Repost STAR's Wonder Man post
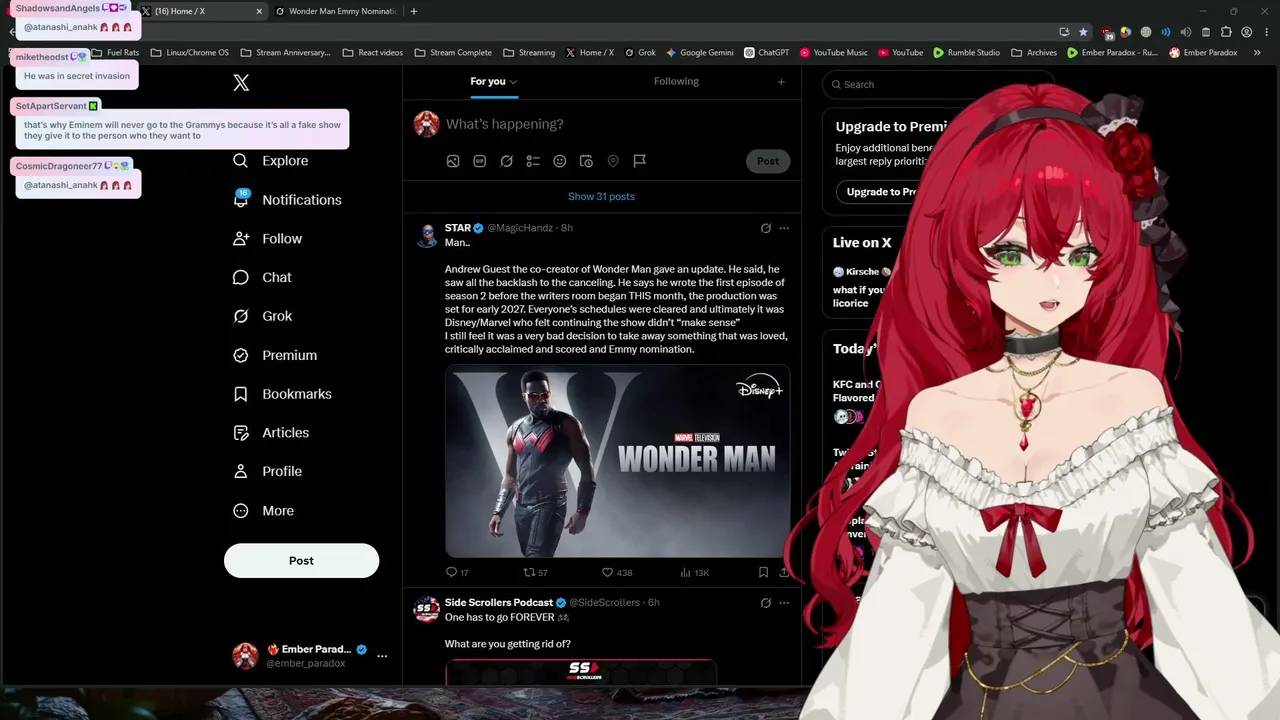 click(x=530, y=572)
